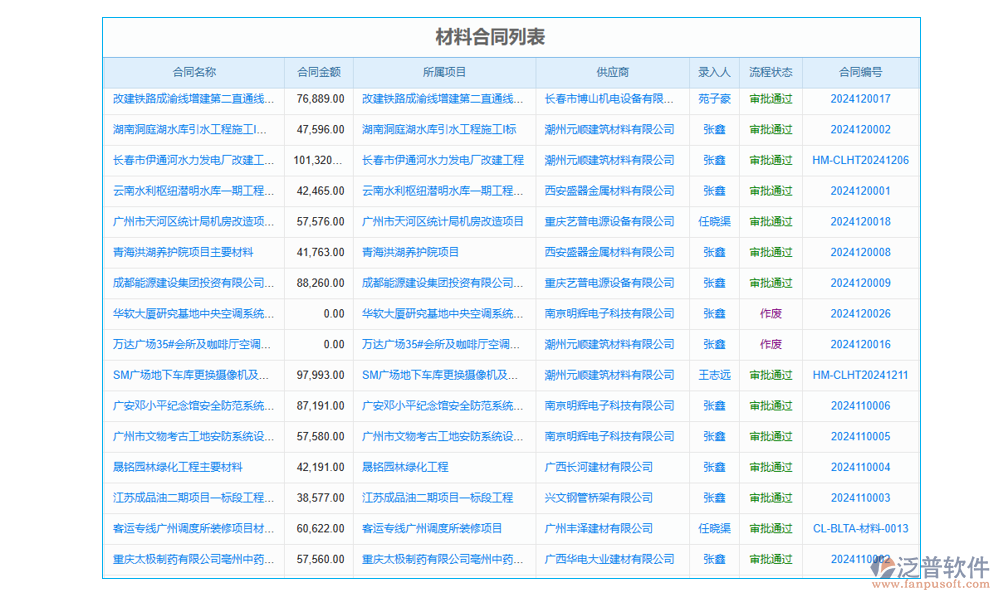Click the 供应商 column header
Screen dimensions: 1000x600
click(x=606, y=71)
